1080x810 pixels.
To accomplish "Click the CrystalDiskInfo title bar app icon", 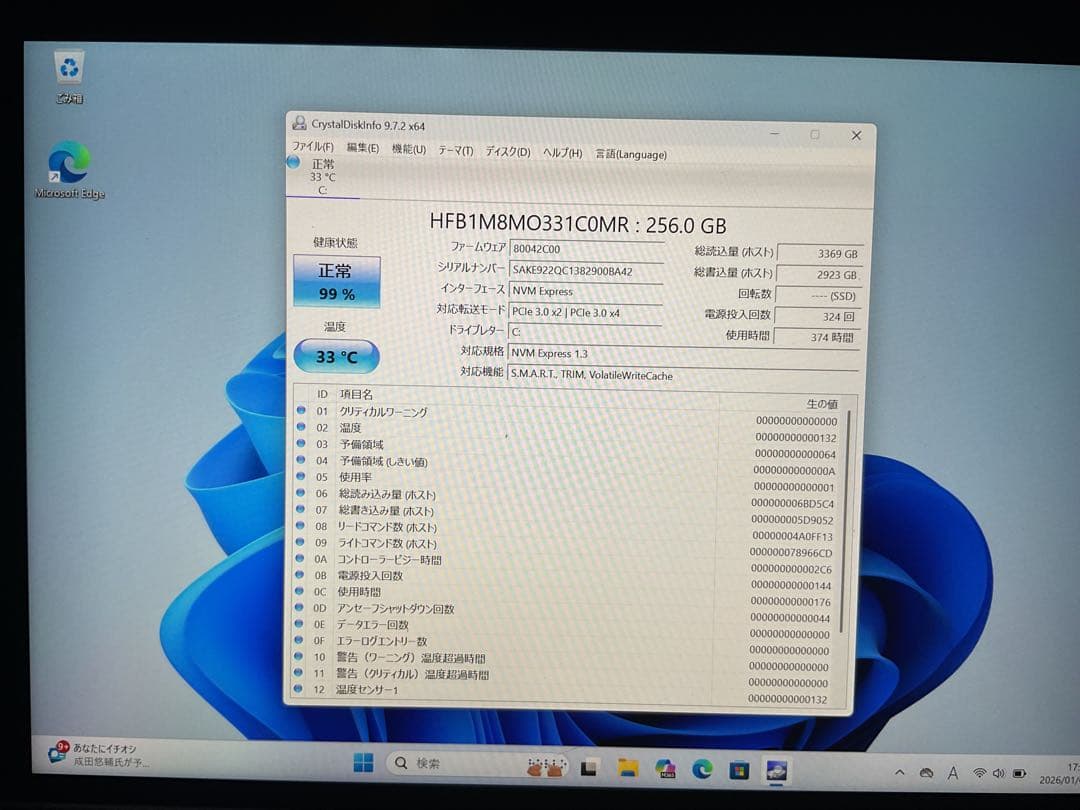I will pos(299,123).
